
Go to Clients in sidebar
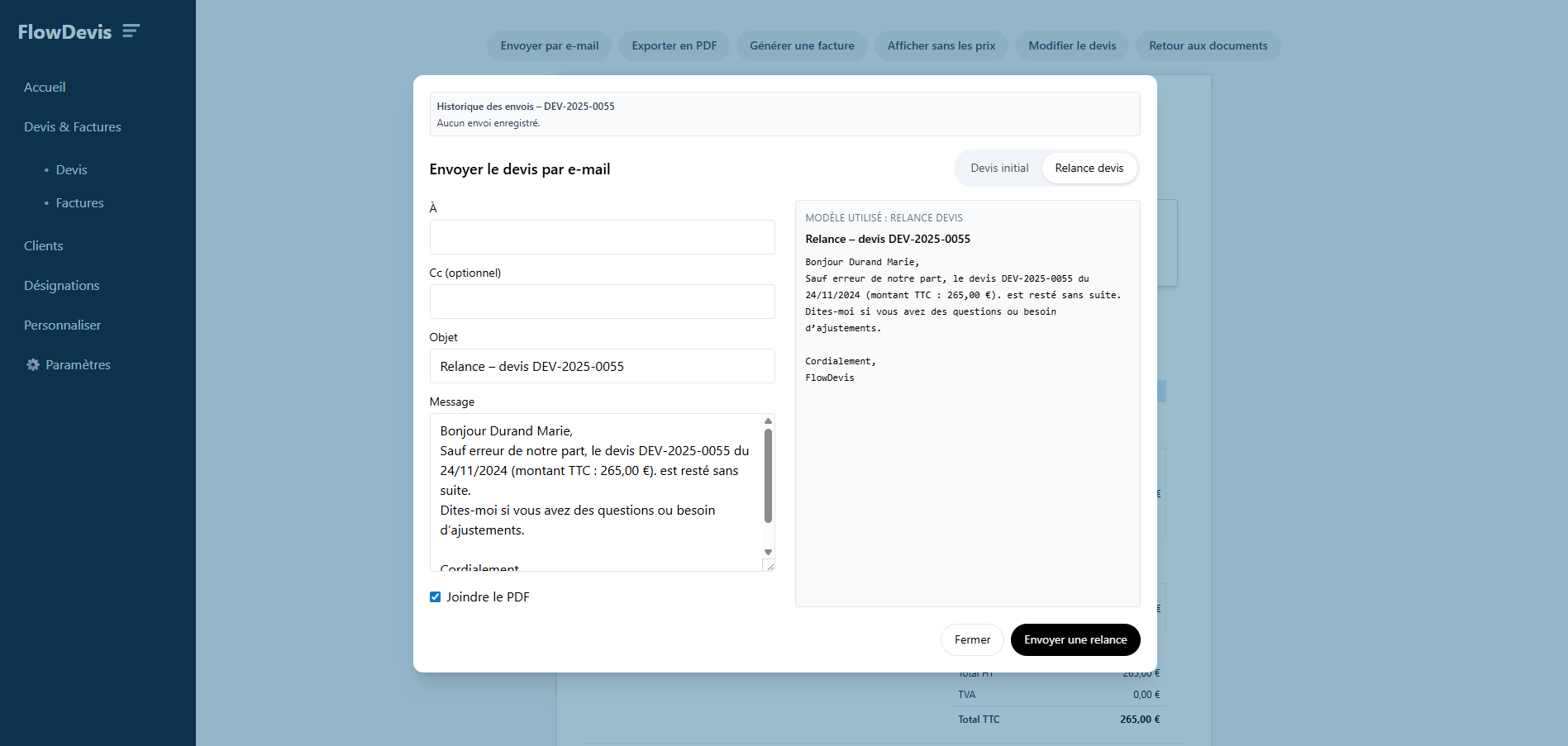click(44, 246)
